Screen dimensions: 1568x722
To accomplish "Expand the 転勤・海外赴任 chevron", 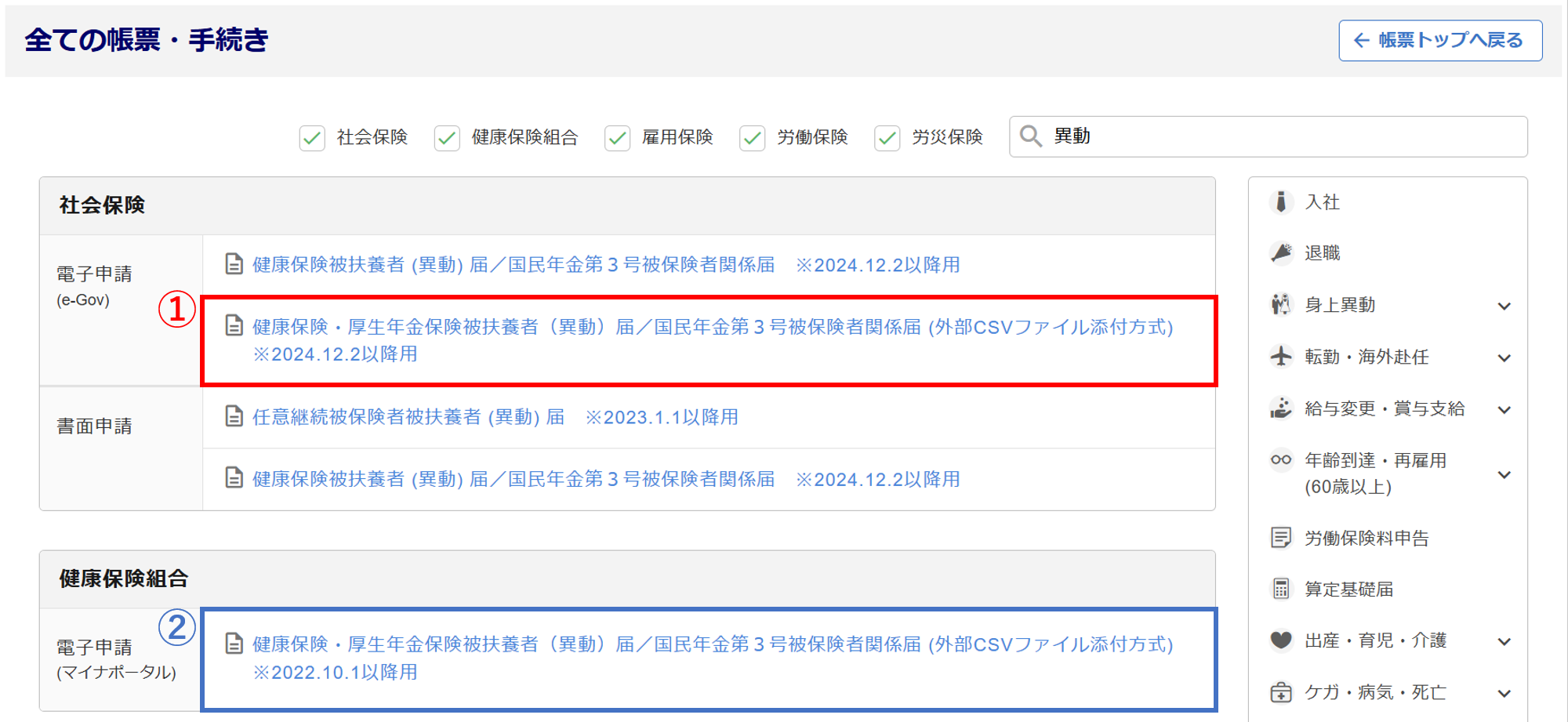I will 1504,357.
